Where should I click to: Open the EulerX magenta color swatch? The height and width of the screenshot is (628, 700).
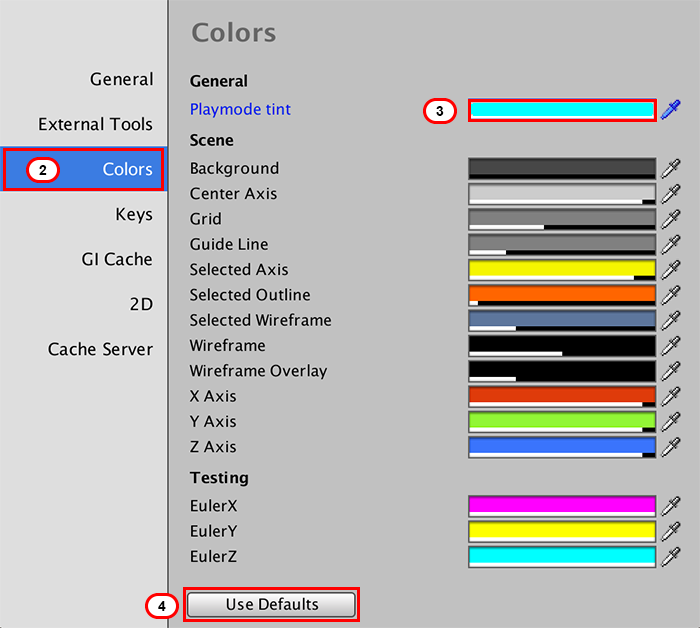562,507
